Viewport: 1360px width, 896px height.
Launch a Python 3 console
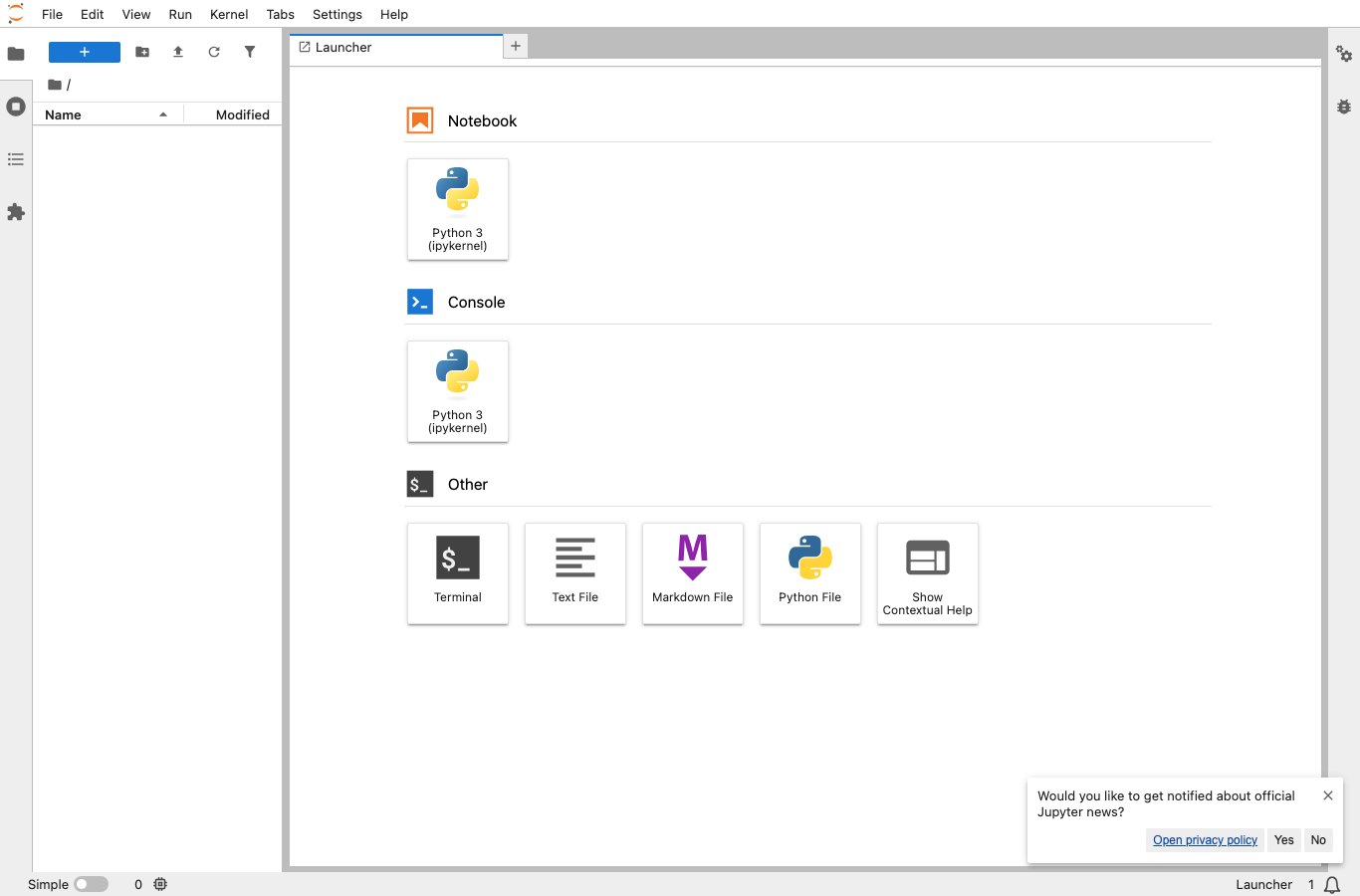coord(458,391)
